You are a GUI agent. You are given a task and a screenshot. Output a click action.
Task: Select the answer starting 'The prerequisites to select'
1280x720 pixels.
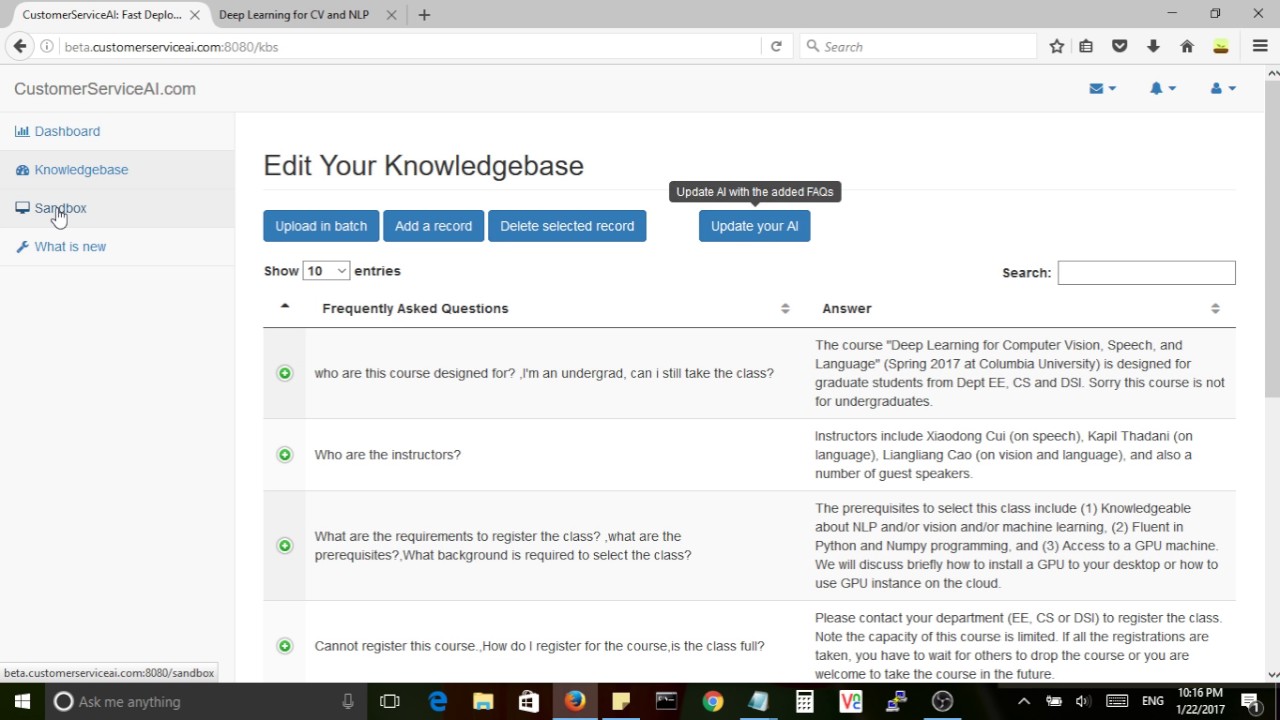1016,546
